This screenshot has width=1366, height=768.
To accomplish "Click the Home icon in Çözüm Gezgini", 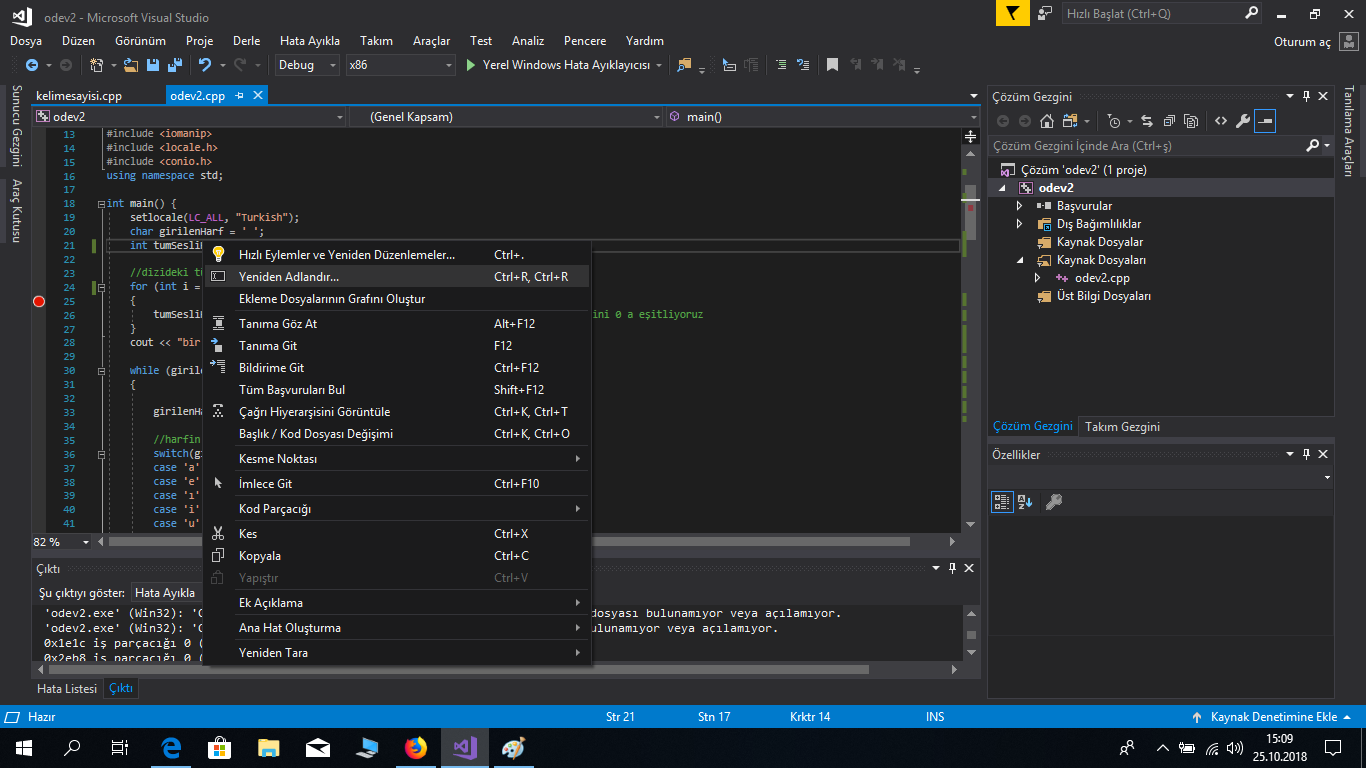I will point(1046,121).
